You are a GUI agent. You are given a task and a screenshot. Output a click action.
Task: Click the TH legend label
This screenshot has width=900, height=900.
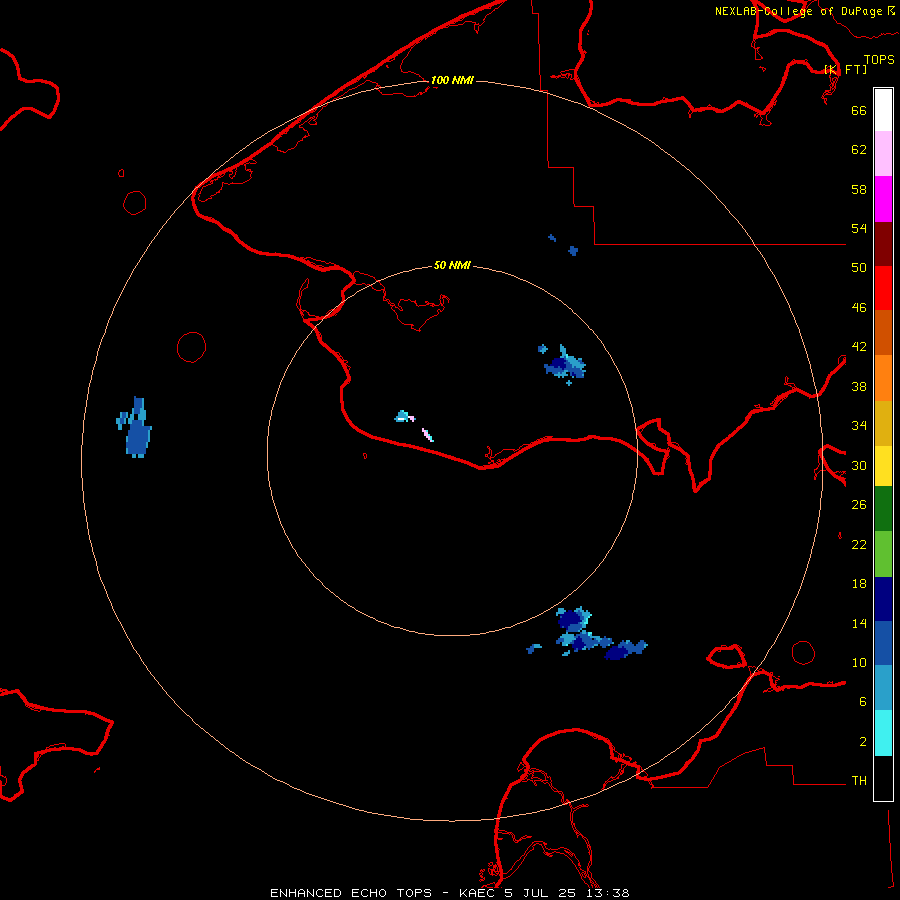coord(859,781)
